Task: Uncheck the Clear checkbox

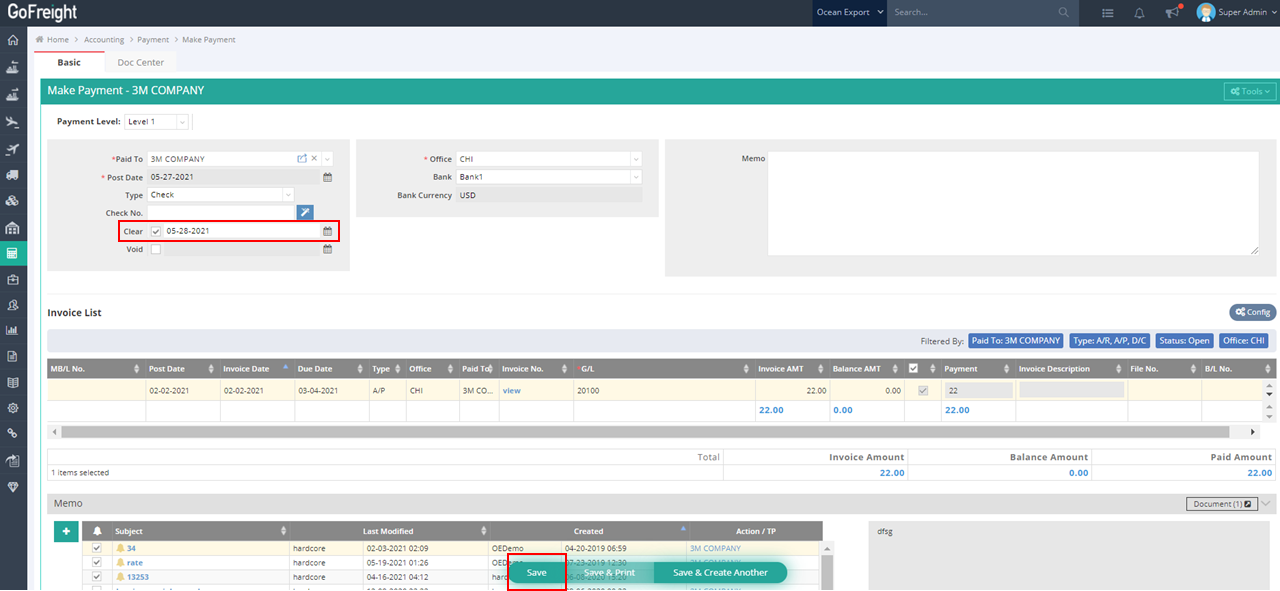Action: point(156,231)
